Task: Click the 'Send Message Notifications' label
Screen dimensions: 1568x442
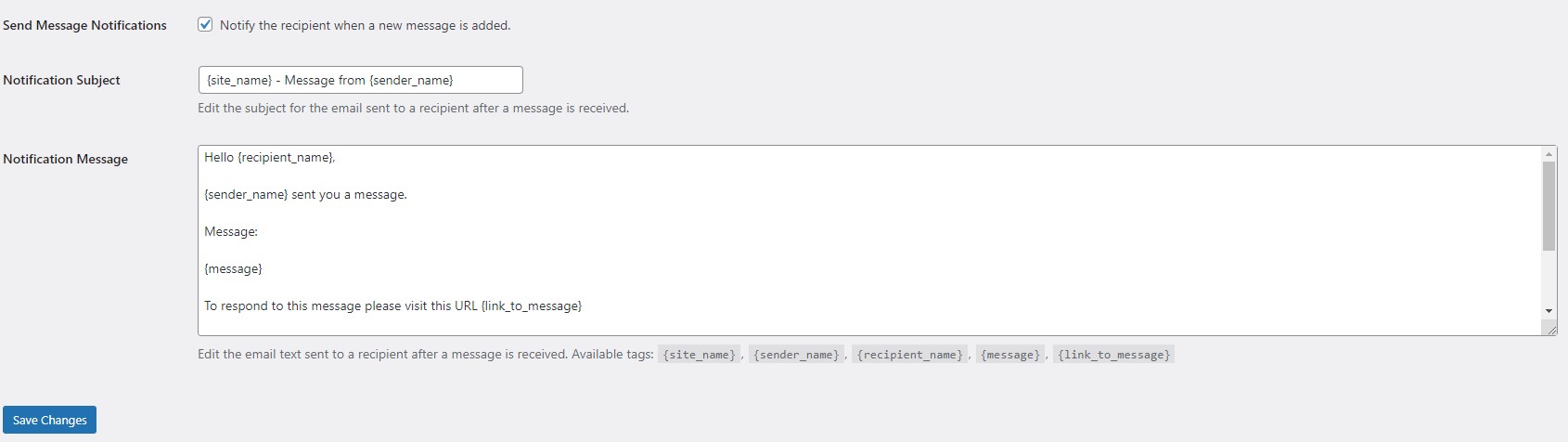Action: click(x=84, y=25)
